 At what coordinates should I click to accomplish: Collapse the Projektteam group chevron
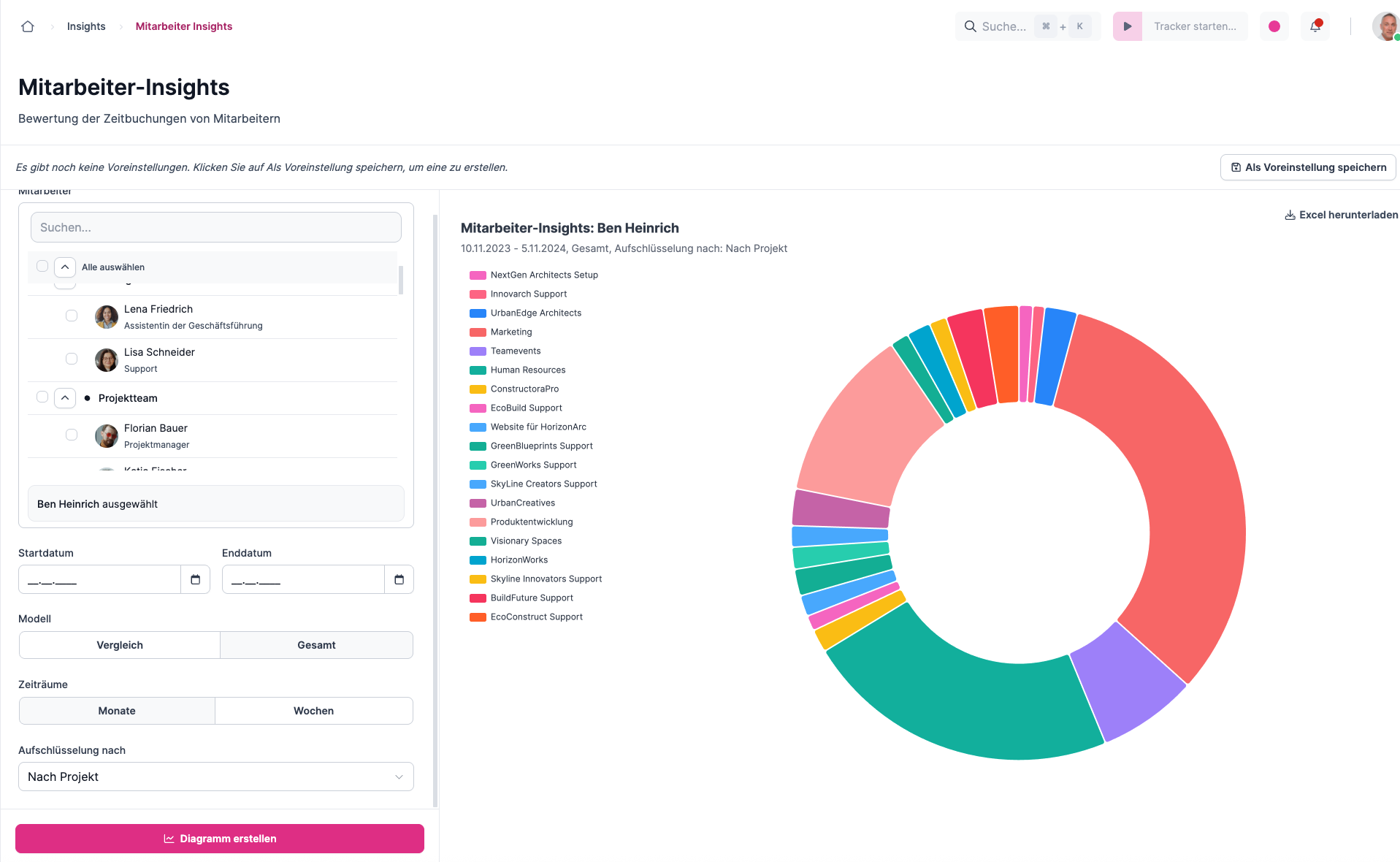pos(65,398)
